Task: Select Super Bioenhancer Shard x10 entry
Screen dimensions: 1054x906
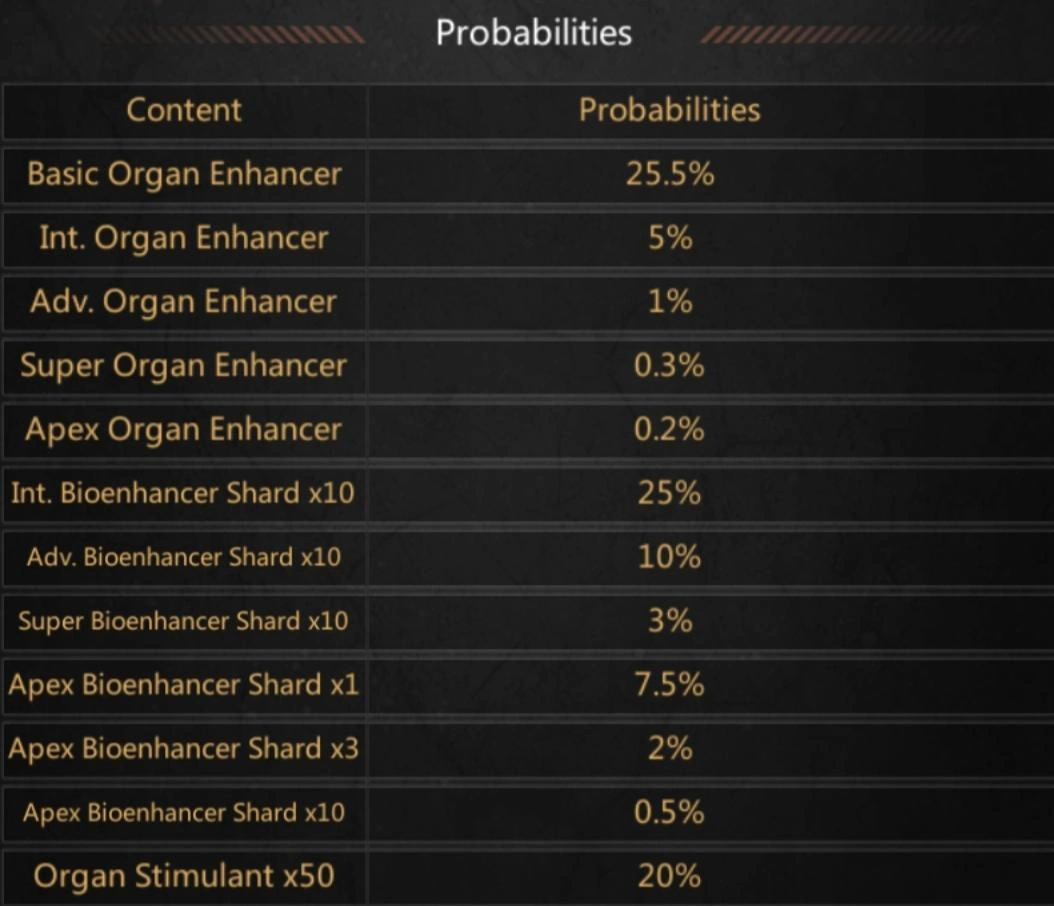Action: 184,621
